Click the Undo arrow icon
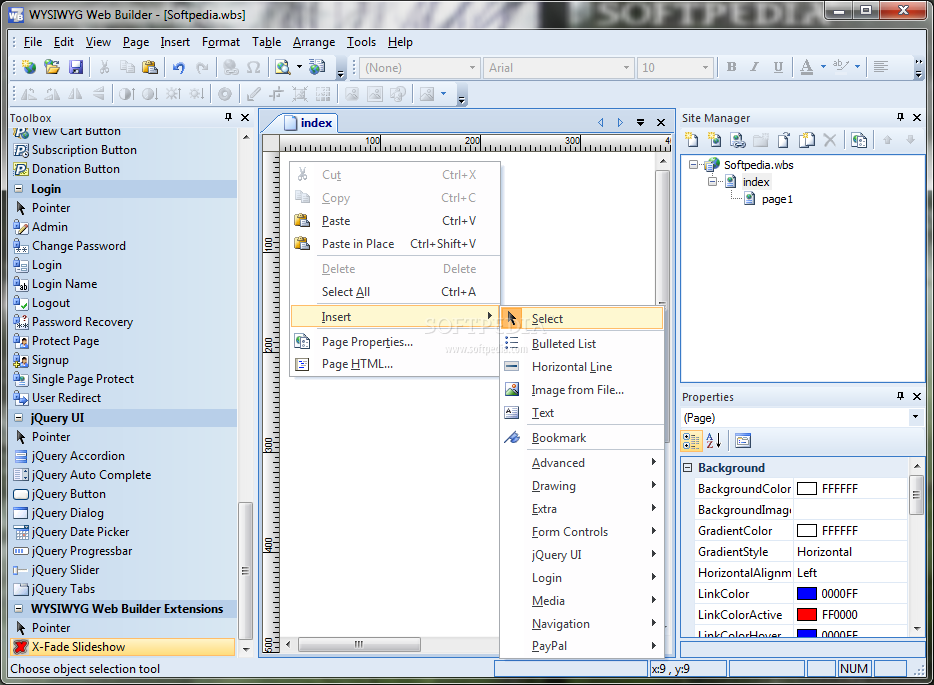The width and height of the screenshot is (934, 685). coord(179,67)
